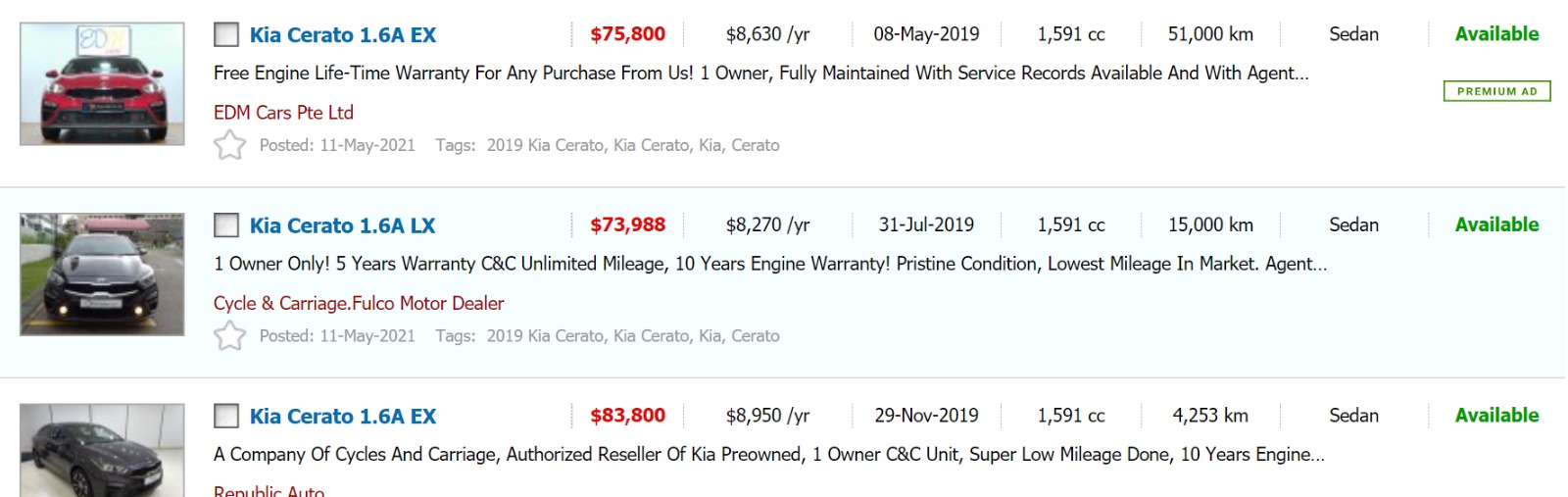
Task: View the dark Cerato LX thumbnail image
Action: [102, 274]
